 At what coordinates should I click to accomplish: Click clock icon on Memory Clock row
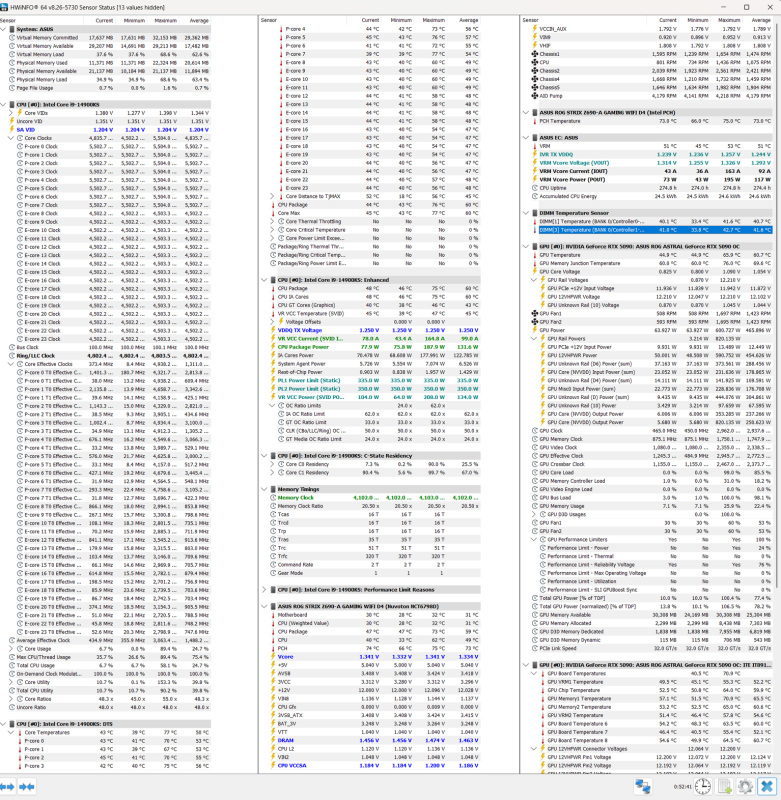[273, 498]
